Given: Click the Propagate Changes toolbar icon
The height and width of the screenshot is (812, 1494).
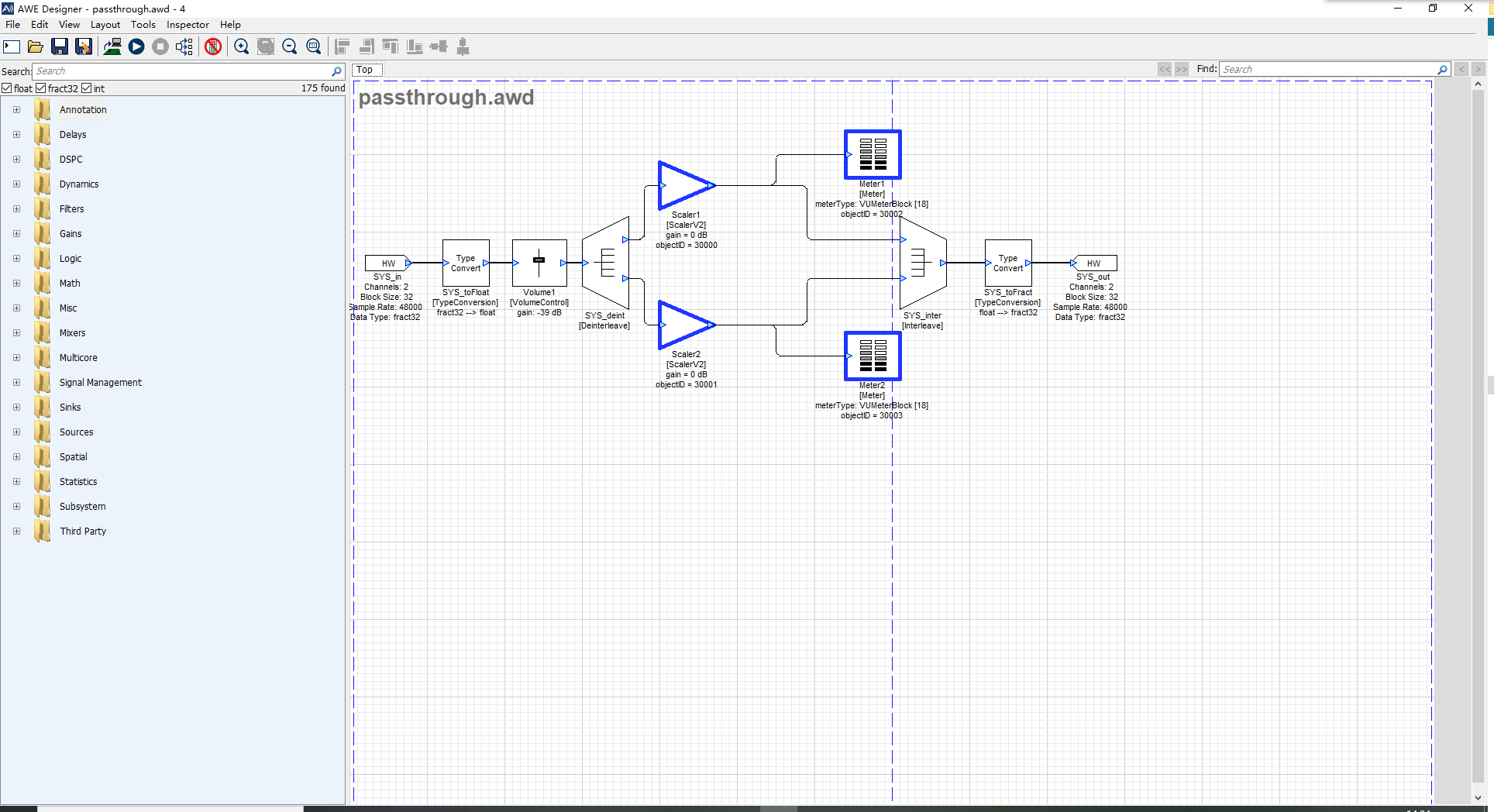Looking at the screenshot, I should (x=184, y=46).
